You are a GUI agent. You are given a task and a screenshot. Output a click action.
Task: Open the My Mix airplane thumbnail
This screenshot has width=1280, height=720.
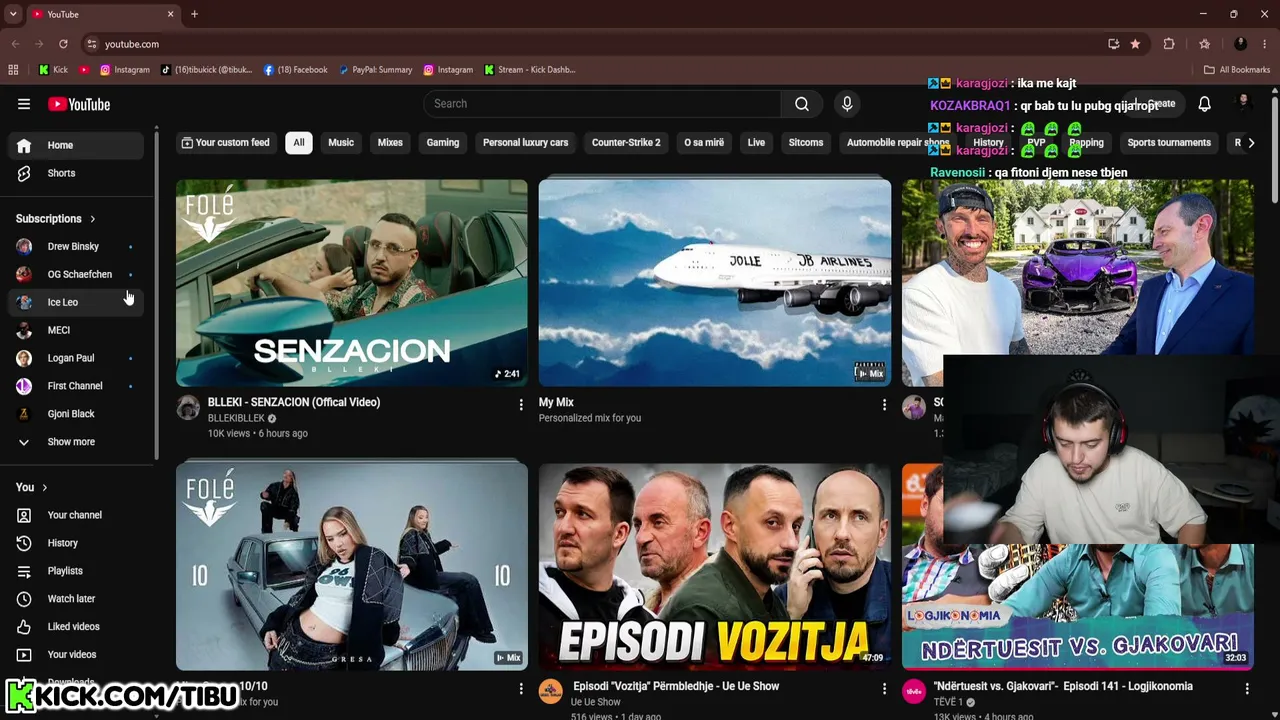click(715, 283)
